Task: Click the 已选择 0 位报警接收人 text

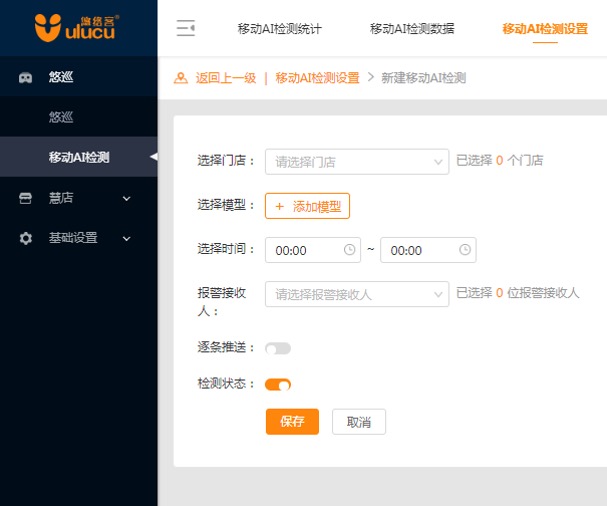Action: click(x=518, y=293)
